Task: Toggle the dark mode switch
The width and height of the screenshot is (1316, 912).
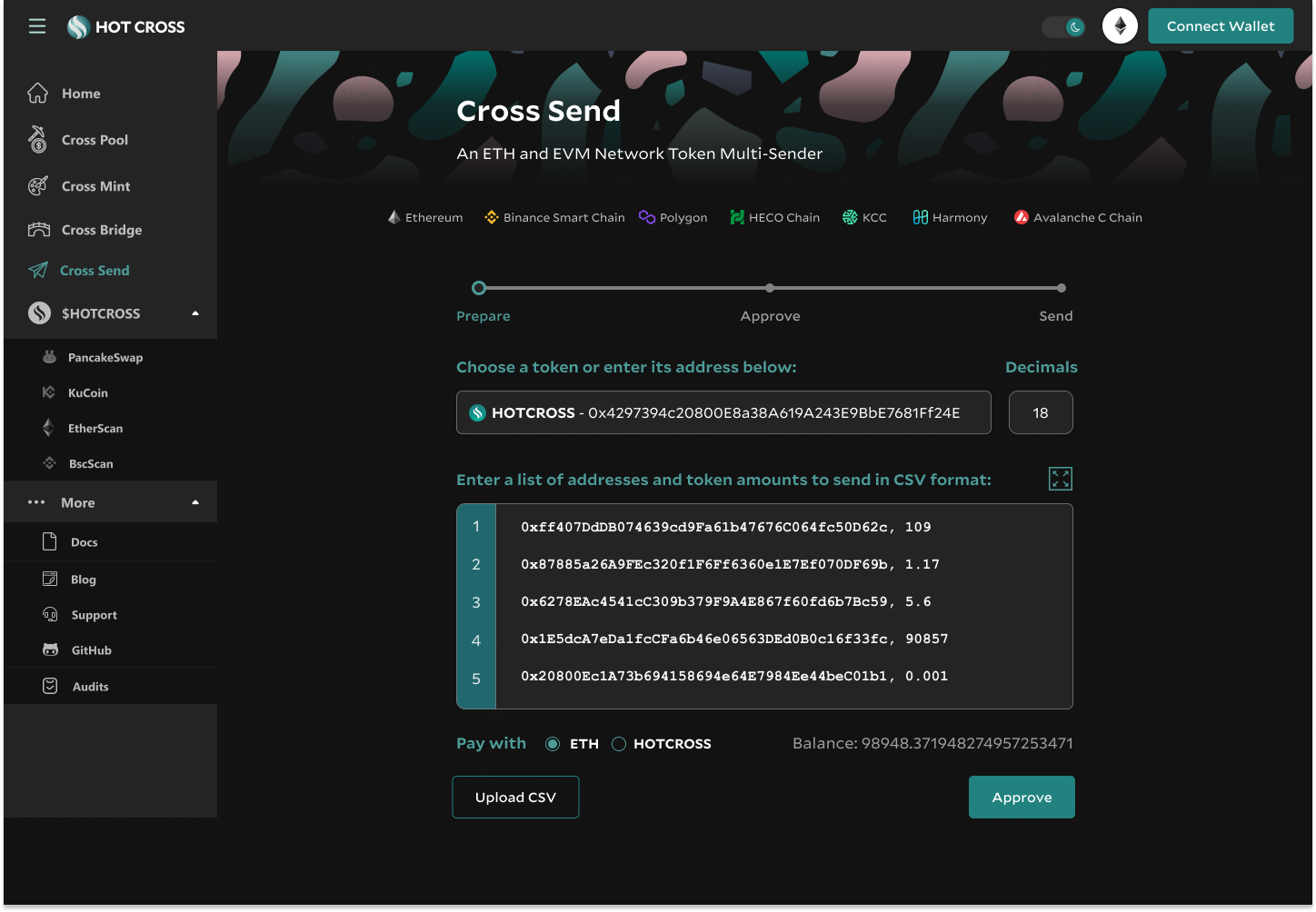Action: [x=1063, y=27]
